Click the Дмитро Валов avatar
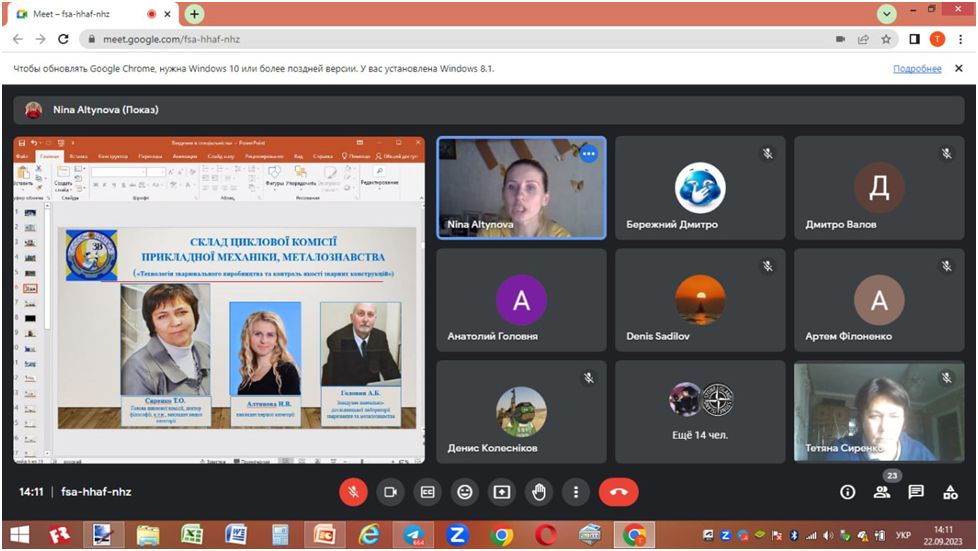This screenshot has height=551, width=978. [879, 187]
